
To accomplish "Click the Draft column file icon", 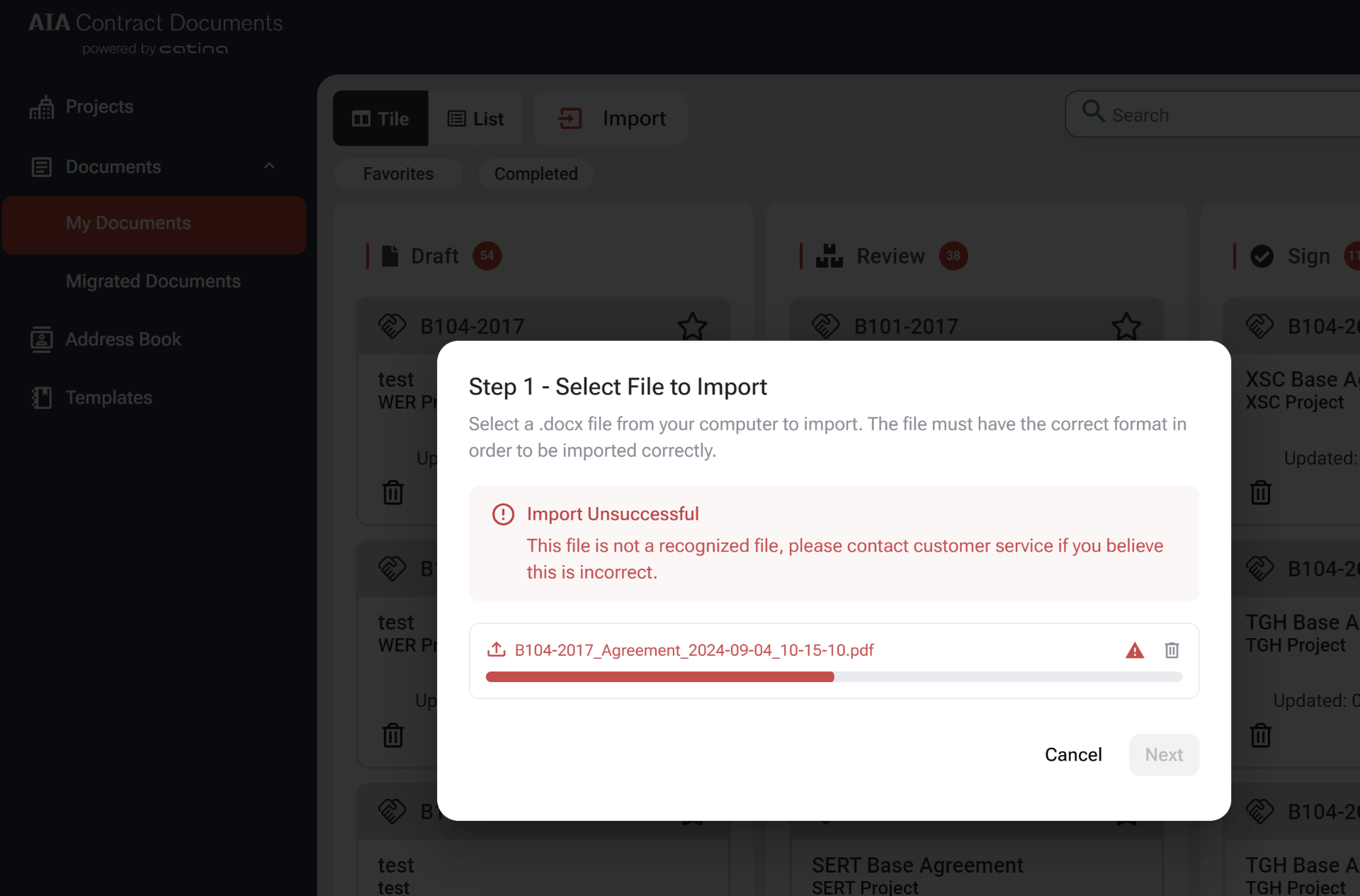I will [x=390, y=256].
